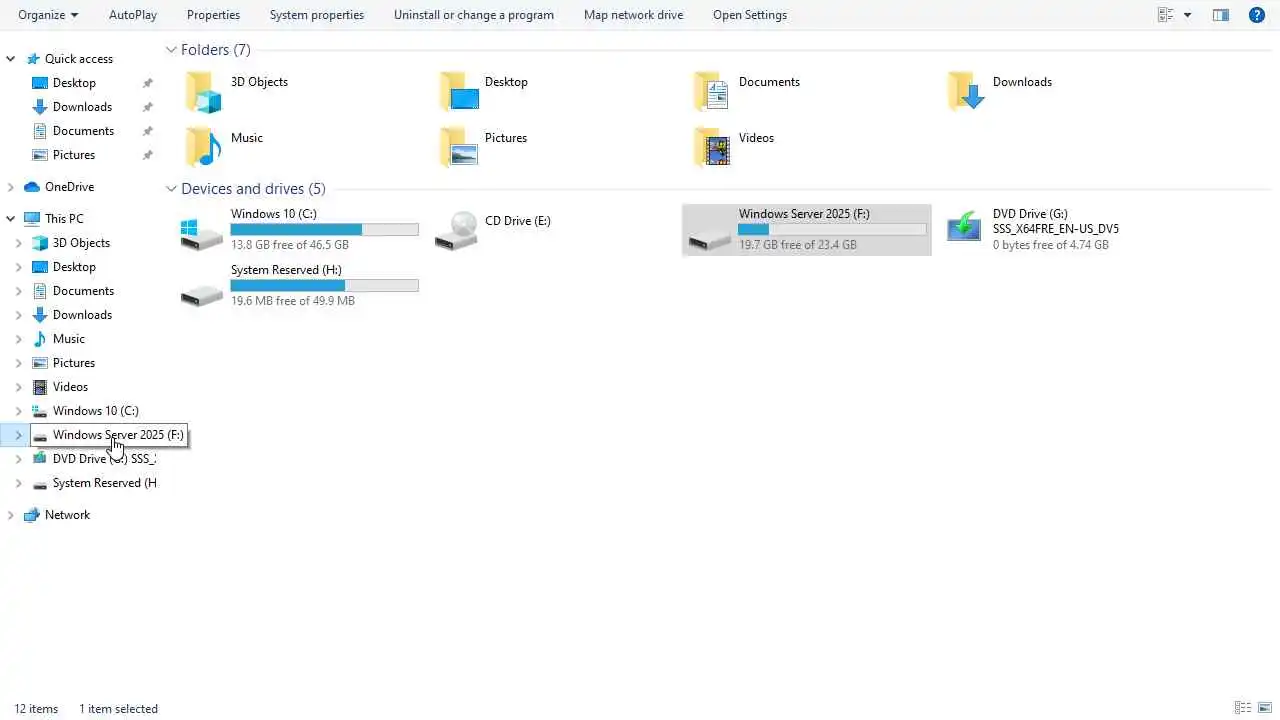
Task: Click the Videos folder icon in Folders
Action: tap(712, 147)
